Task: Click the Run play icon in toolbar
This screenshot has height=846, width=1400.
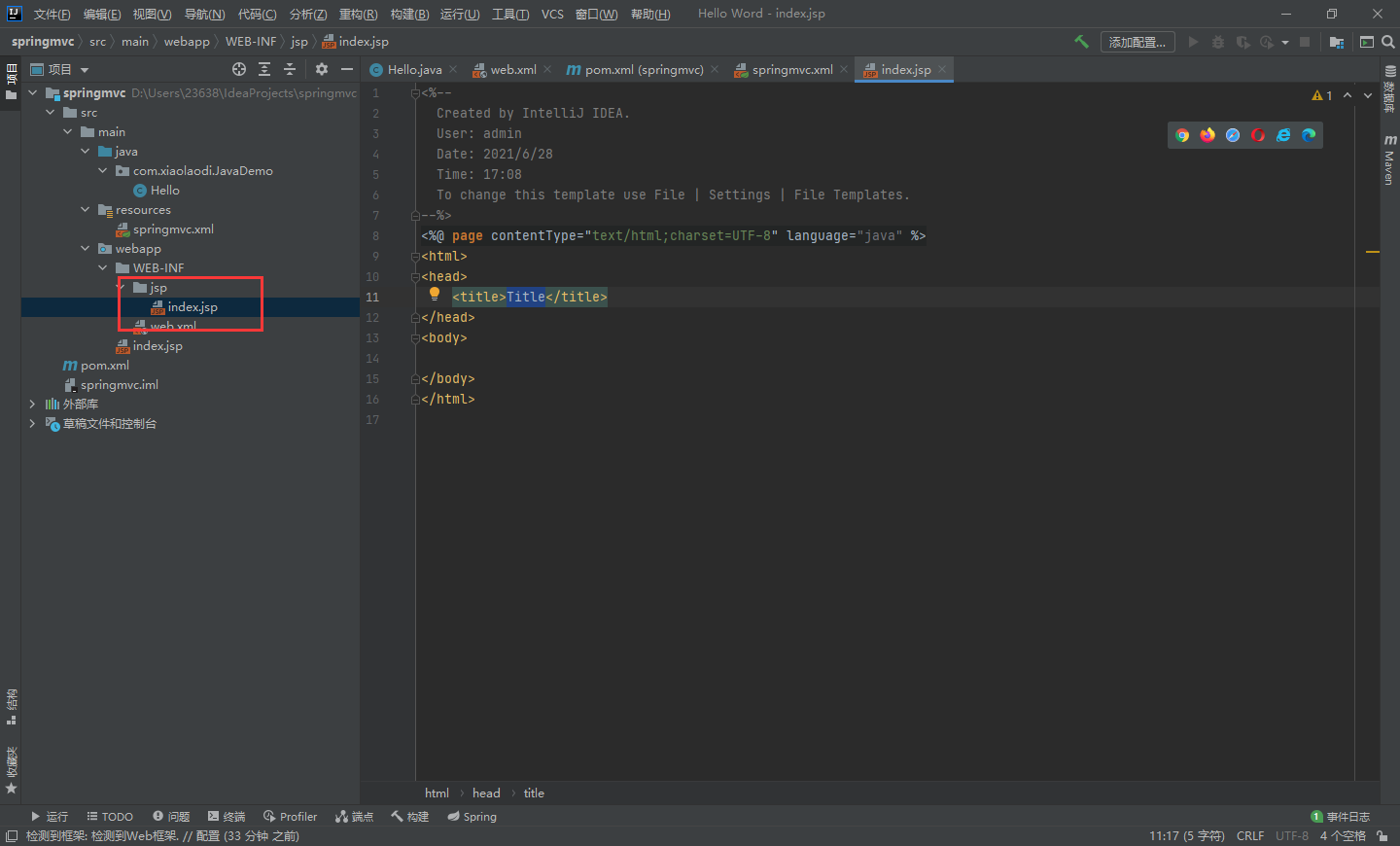Action: point(1194,42)
